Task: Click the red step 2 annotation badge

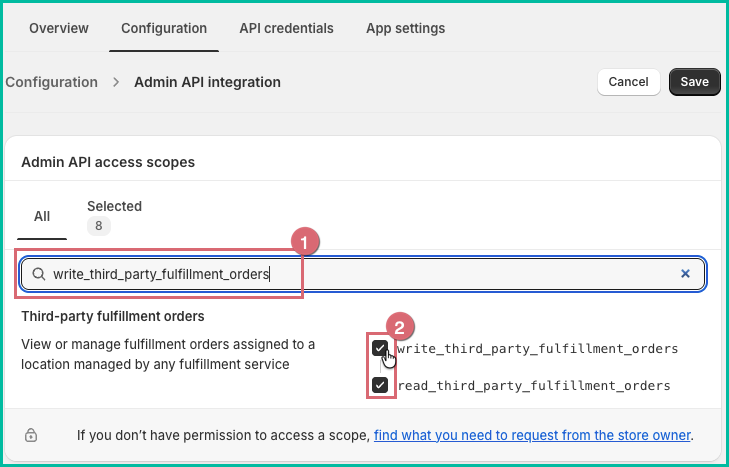Action: [399, 327]
